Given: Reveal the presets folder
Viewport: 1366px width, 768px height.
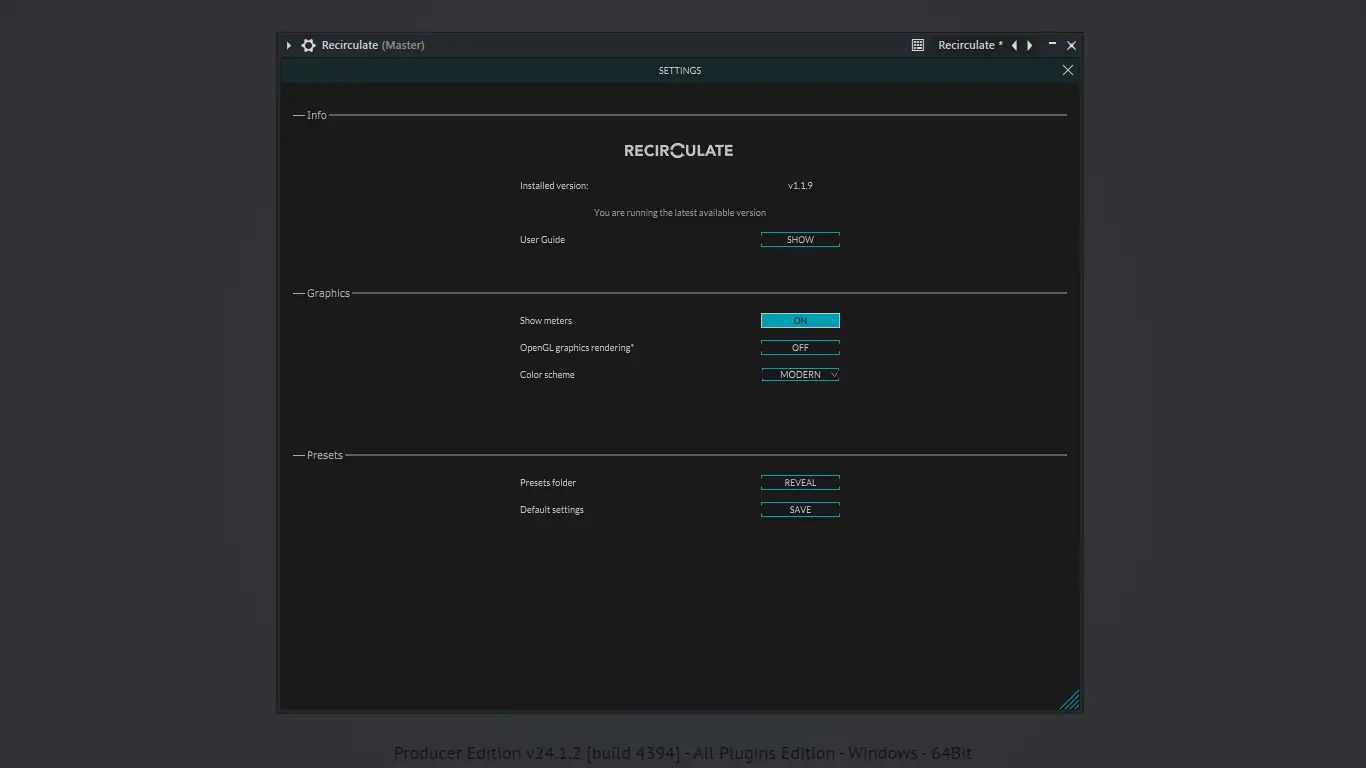Looking at the screenshot, I should click(799, 482).
